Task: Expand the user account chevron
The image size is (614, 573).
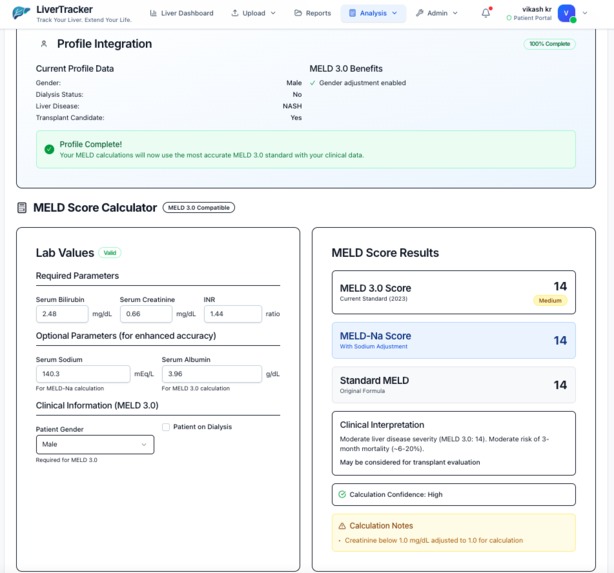Action: coord(585,13)
